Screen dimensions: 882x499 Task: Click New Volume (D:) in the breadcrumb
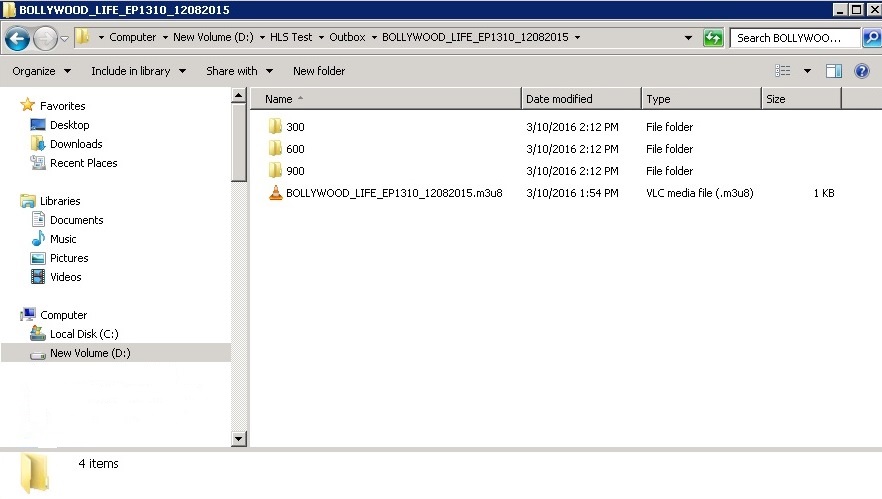(213, 37)
